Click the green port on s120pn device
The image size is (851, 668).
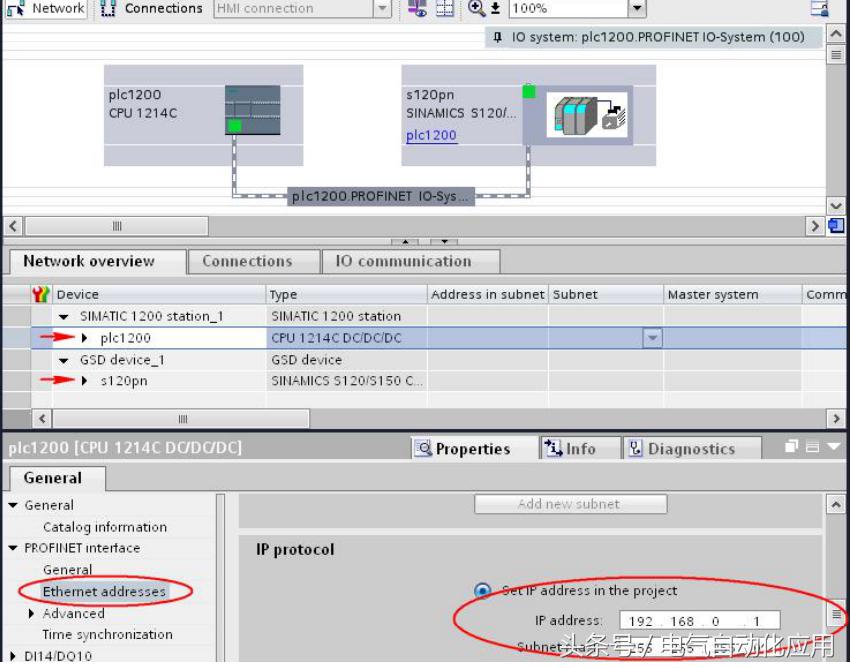(529, 91)
